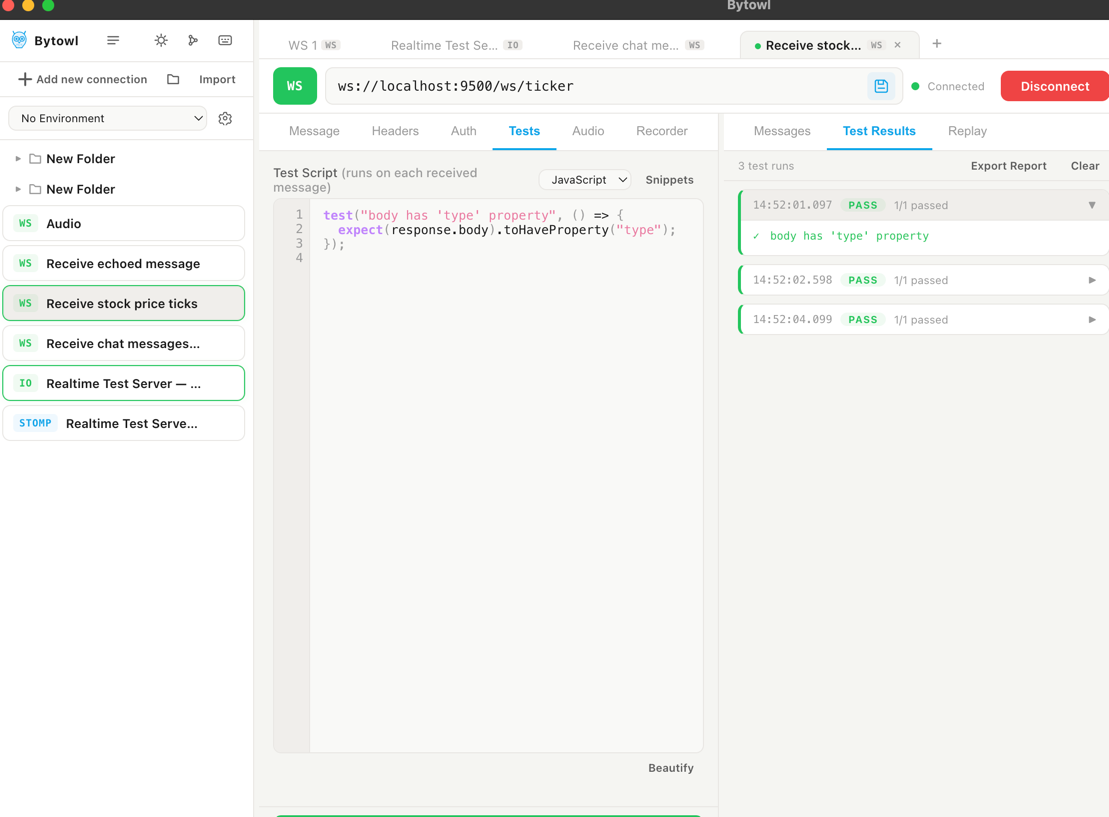Clear the test results
Viewport: 1109px width, 817px height.
(1085, 166)
